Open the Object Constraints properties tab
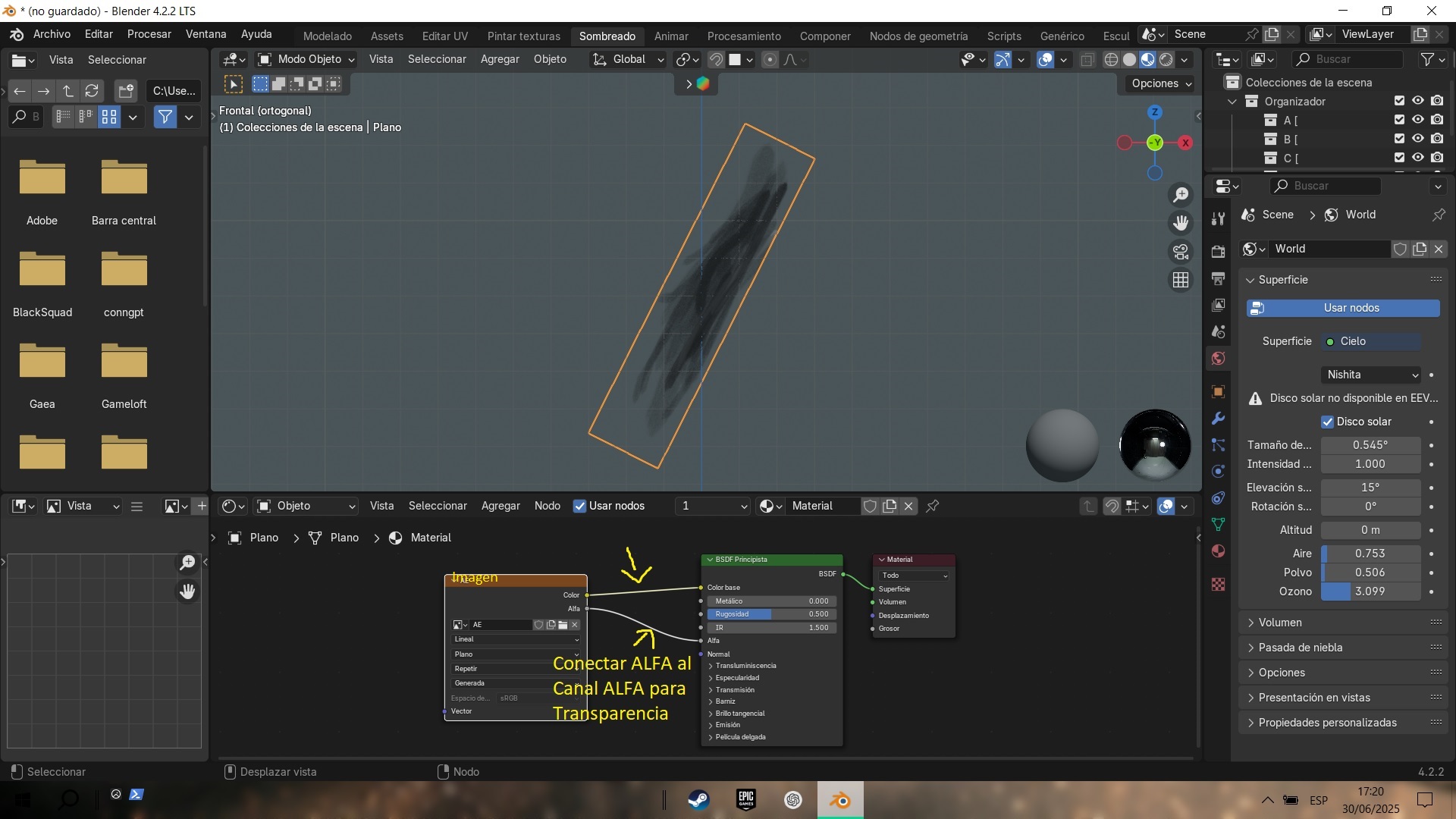 1218,497
